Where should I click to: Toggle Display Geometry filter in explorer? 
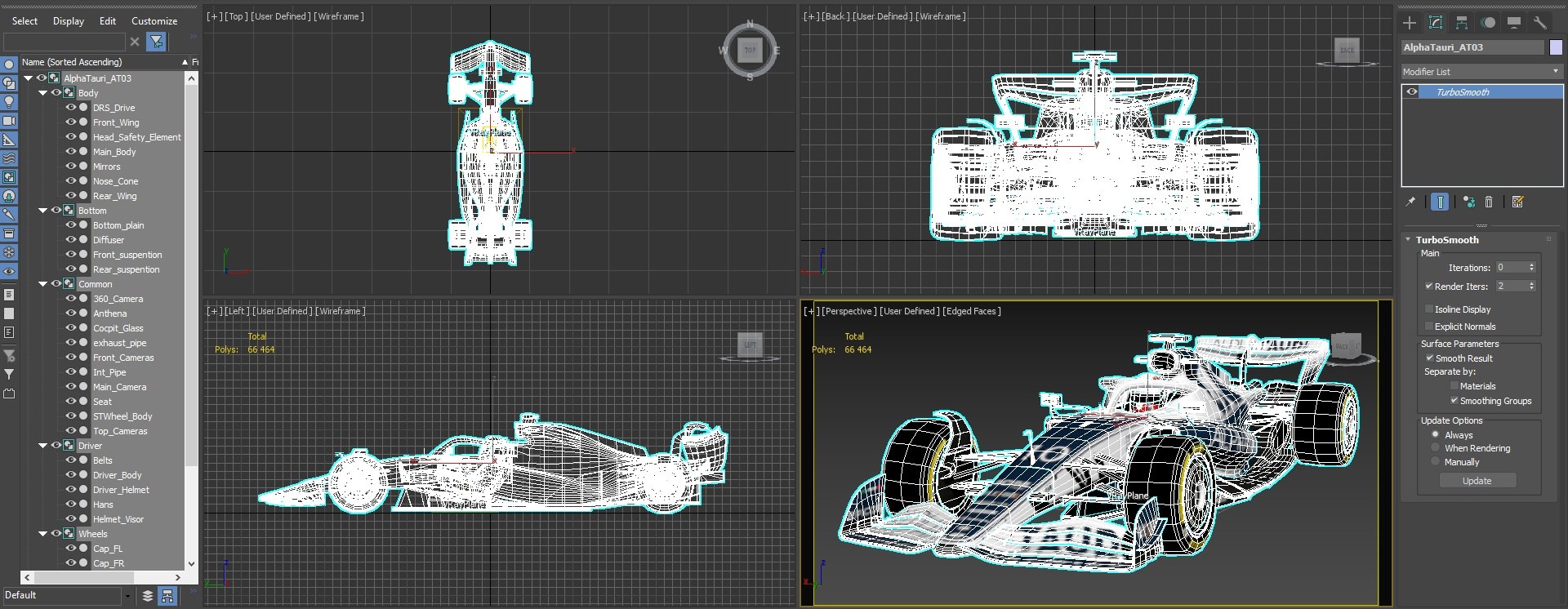pos(9,64)
